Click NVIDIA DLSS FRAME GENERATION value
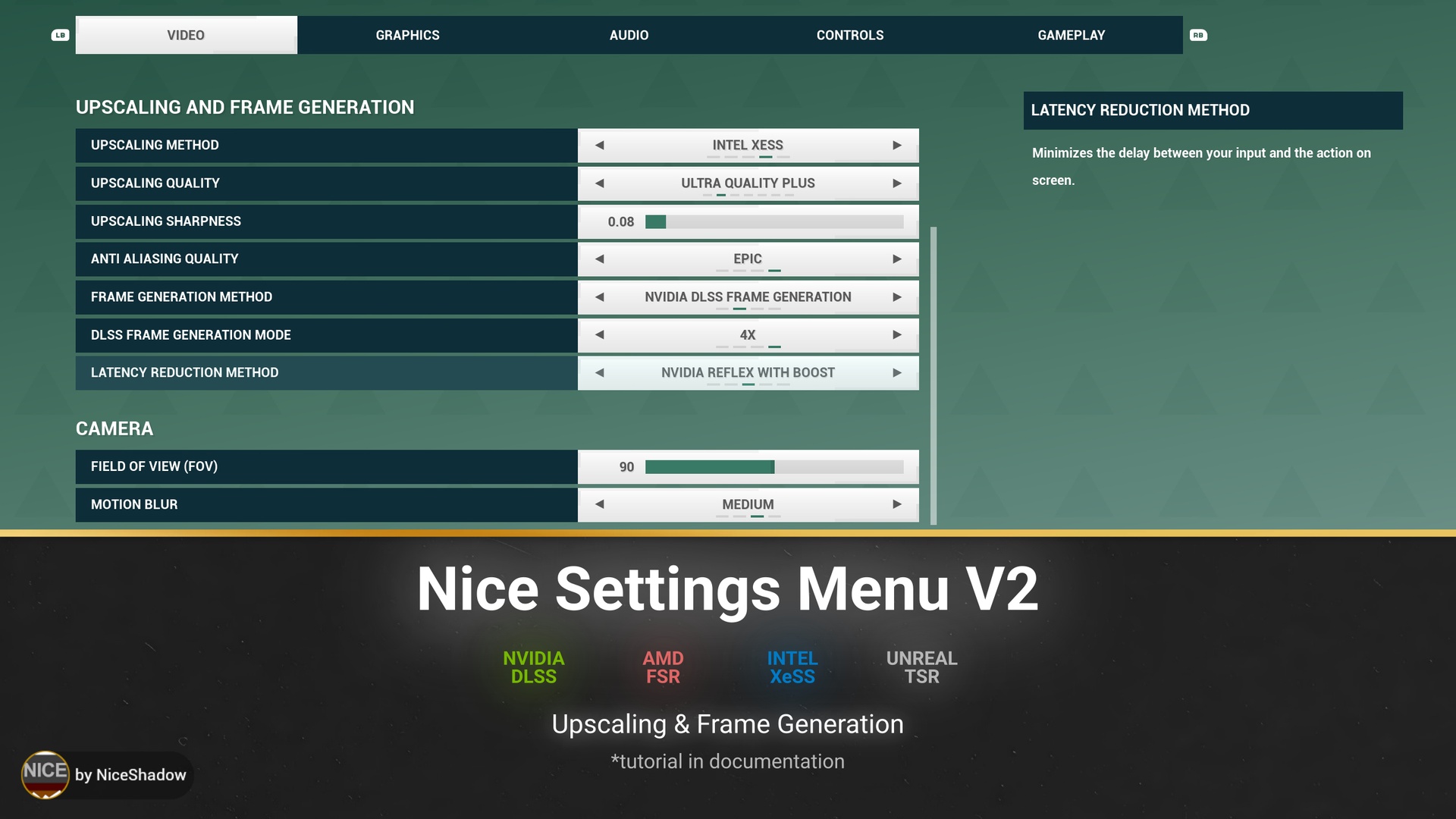 (748, 297)
